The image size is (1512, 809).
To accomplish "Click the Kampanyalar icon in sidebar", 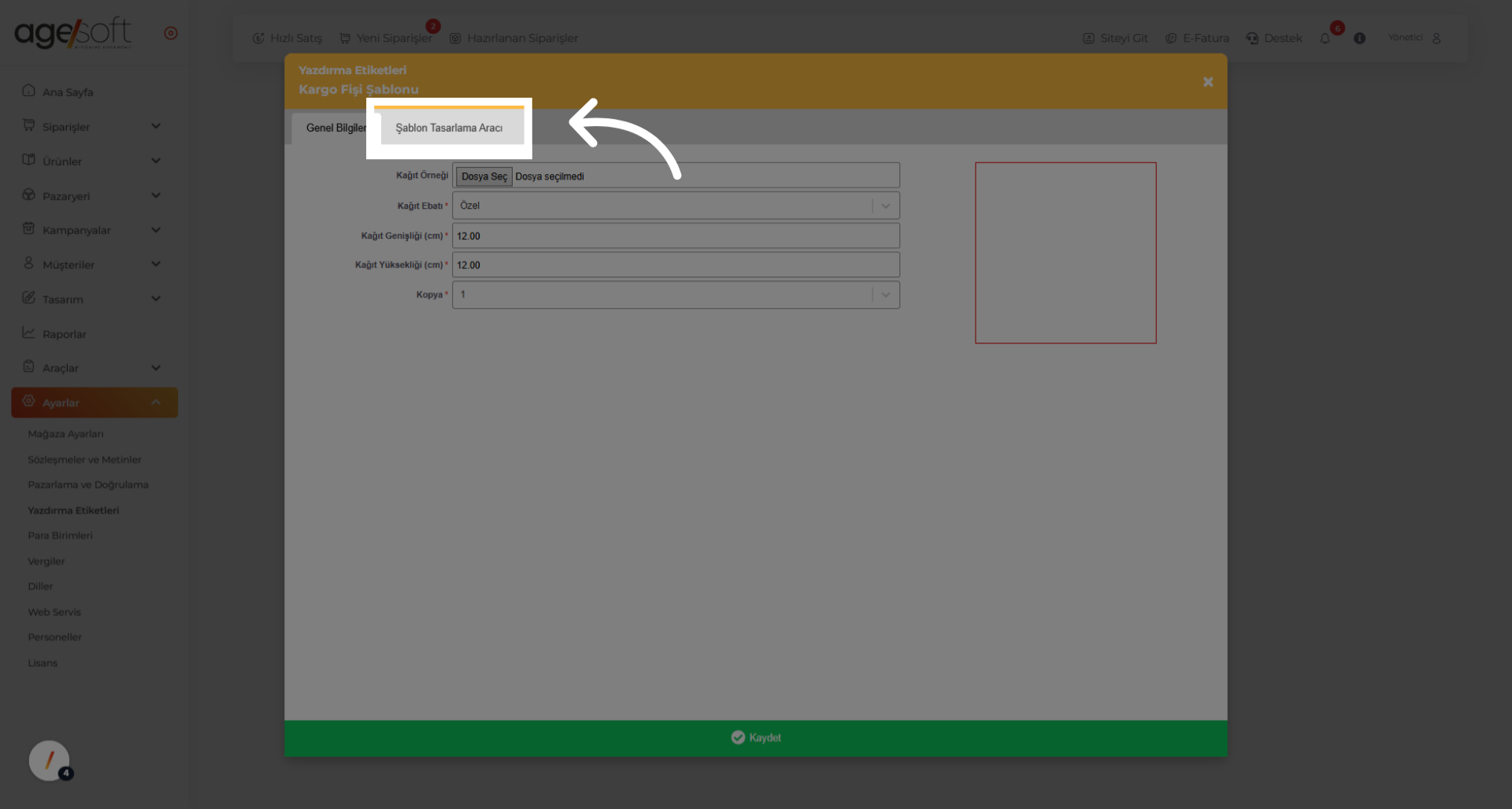I will click(29, 228).
